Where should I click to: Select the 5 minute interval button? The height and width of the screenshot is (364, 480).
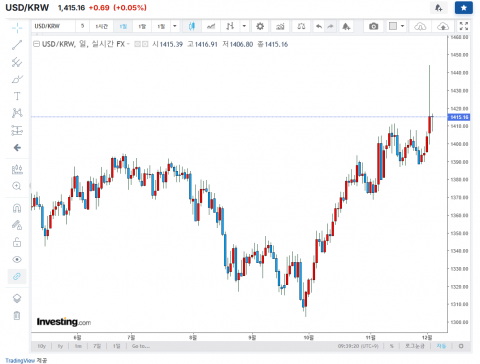(x=82, y=26)
